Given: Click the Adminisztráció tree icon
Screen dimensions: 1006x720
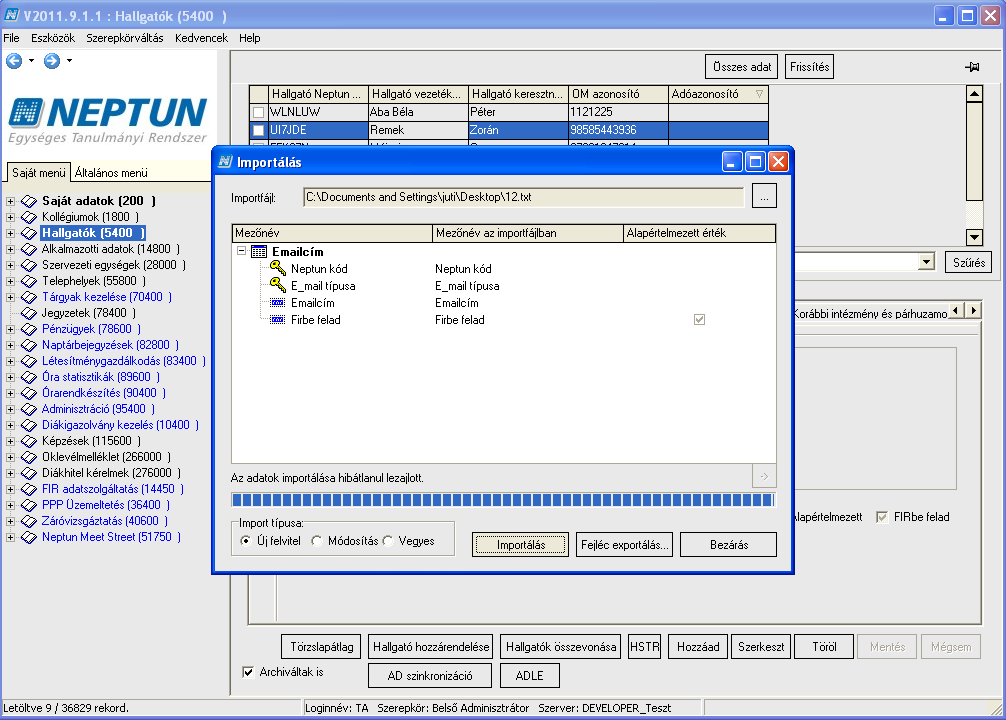Looking at the screenshot, I should click(29, 409).
